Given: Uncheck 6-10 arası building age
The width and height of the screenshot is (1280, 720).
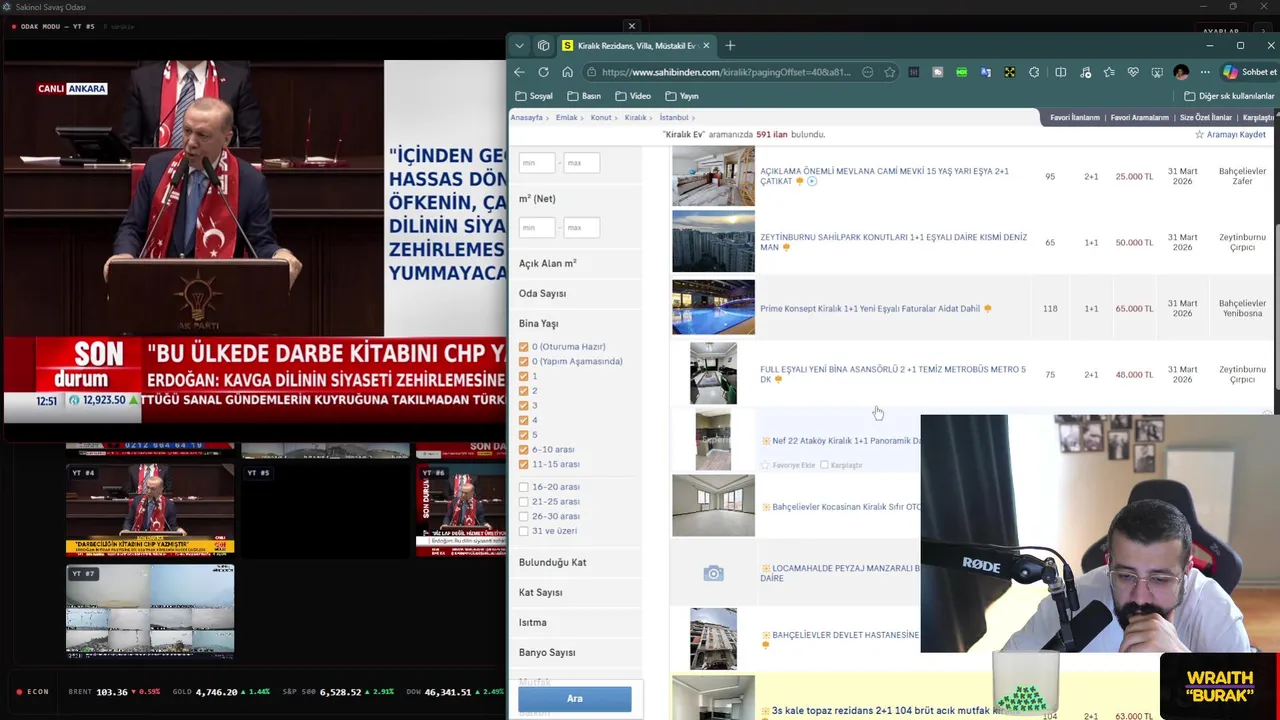Looking at the screenshot, I should (523, 449).
